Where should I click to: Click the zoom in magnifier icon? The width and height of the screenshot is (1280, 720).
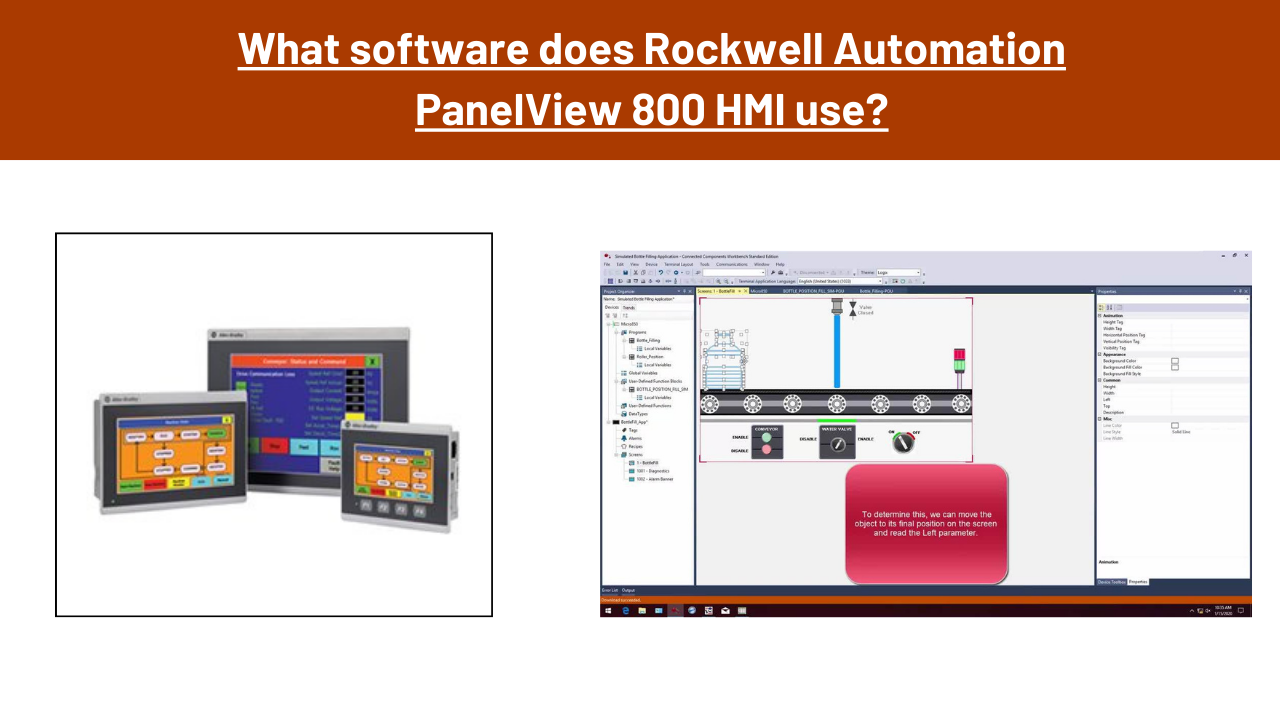tap(718, 281)
